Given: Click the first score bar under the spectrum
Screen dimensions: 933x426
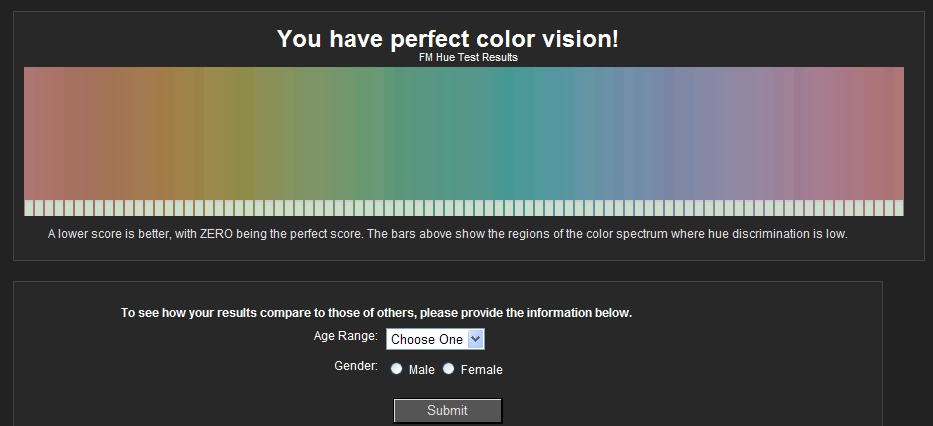Looking at the screenshot, I should coord(29,208).
